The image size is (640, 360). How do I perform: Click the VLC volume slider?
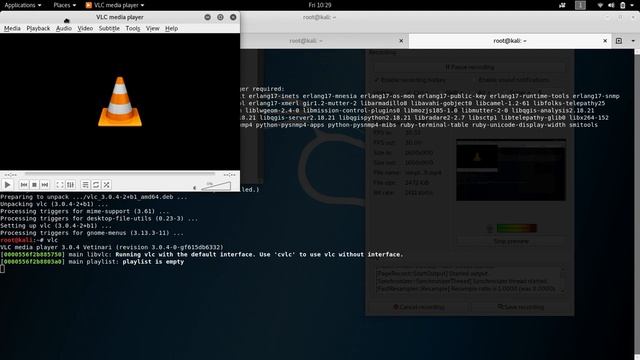(216, 186)
